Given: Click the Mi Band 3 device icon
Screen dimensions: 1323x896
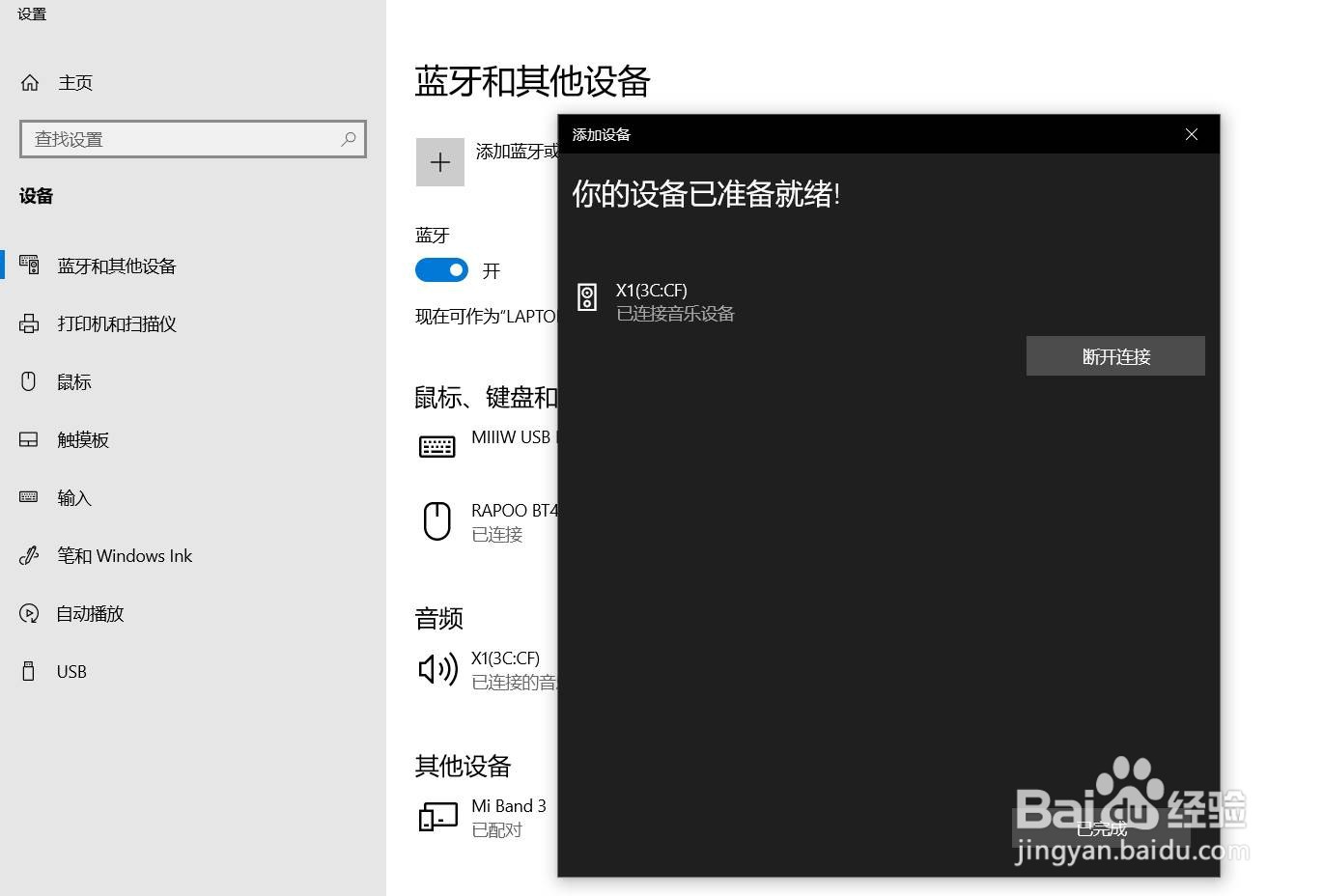Looking at the screenshot, I should pos(437,817).
